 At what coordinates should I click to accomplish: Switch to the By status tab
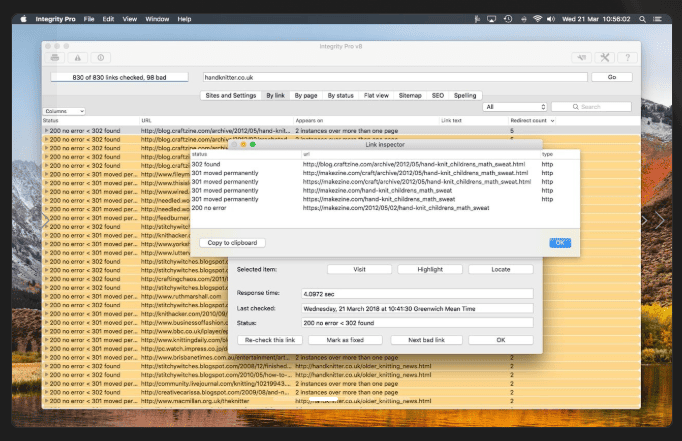pos(340,95)
